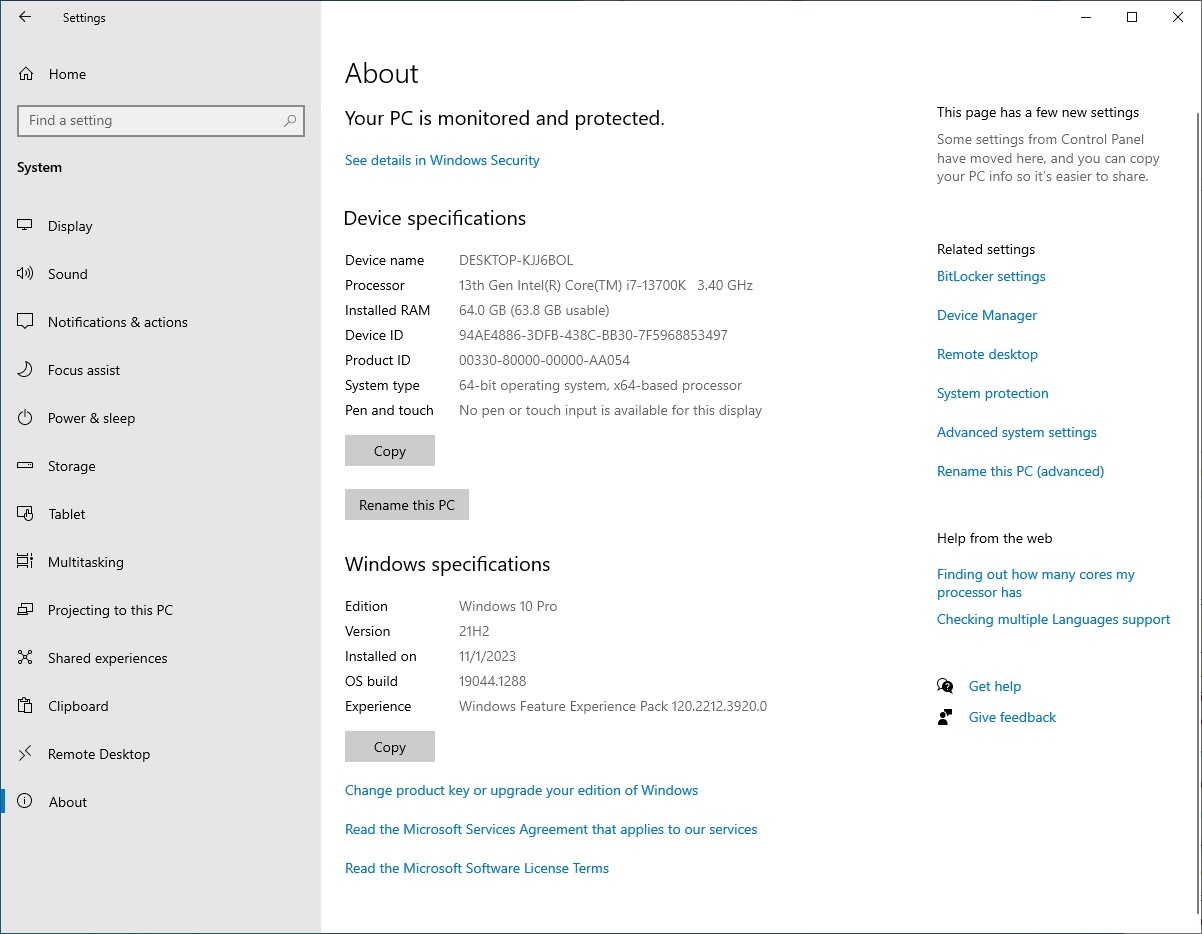Click the 21H2 version value
1202x934 pixels.
coord(475,631)
